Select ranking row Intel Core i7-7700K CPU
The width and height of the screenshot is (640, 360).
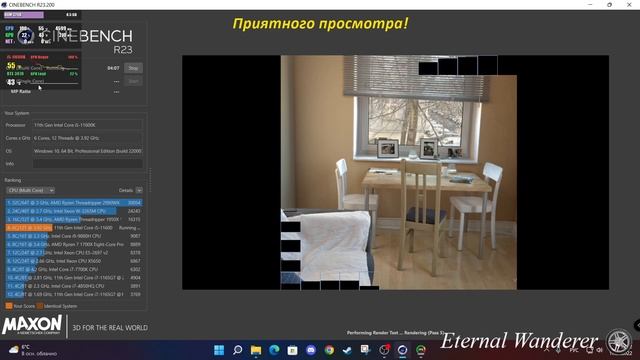click(74, 269)
